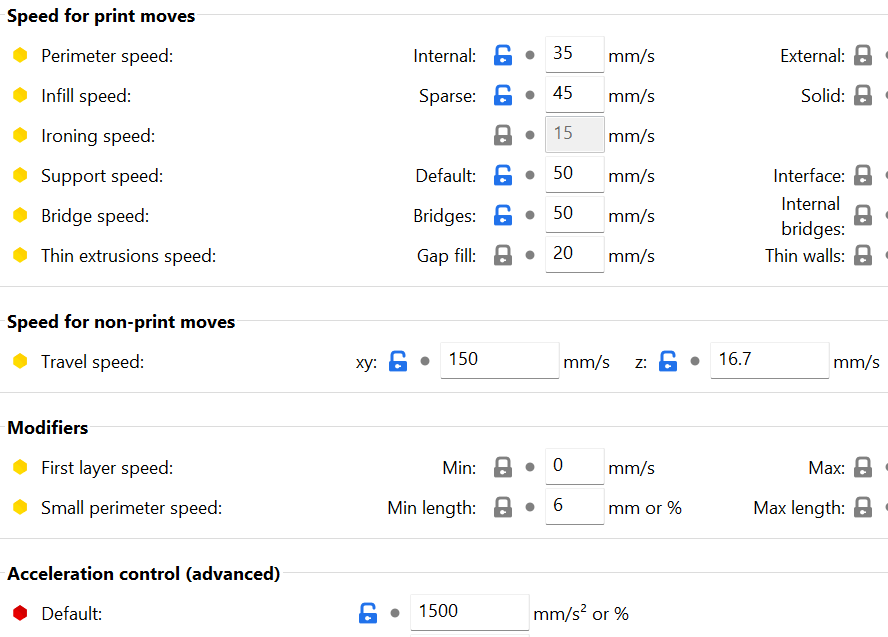Click the Default acceleration field showing 1500

click(x=468, y=613)
